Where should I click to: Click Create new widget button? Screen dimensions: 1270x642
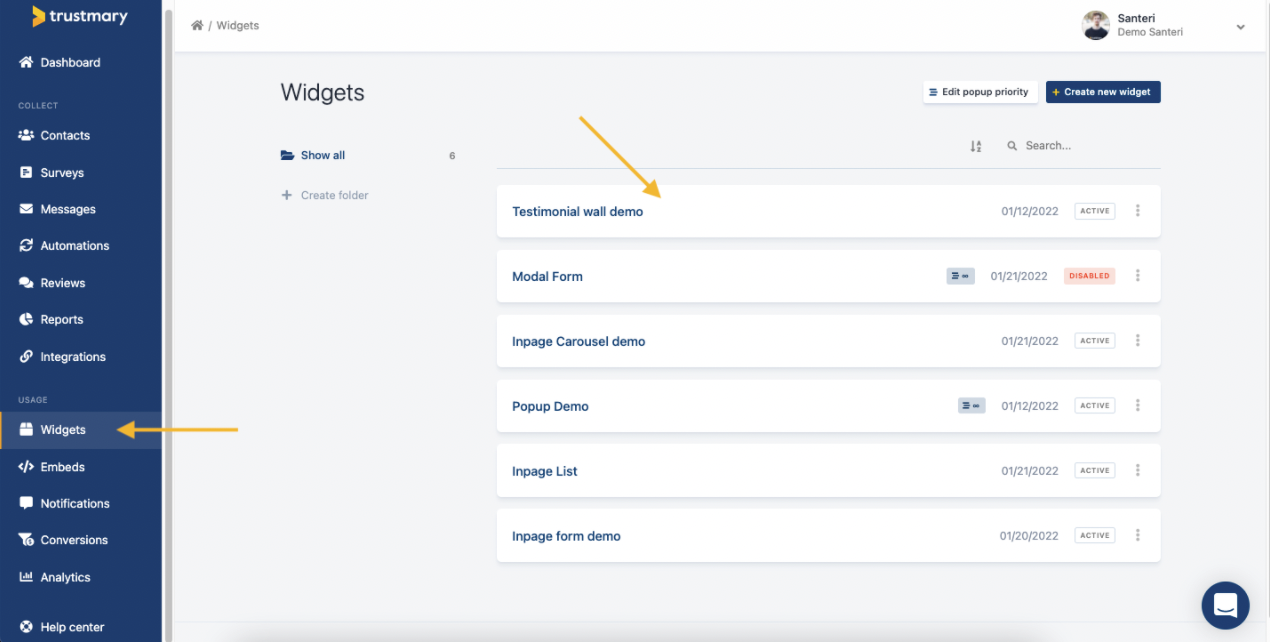(1103, 92)
